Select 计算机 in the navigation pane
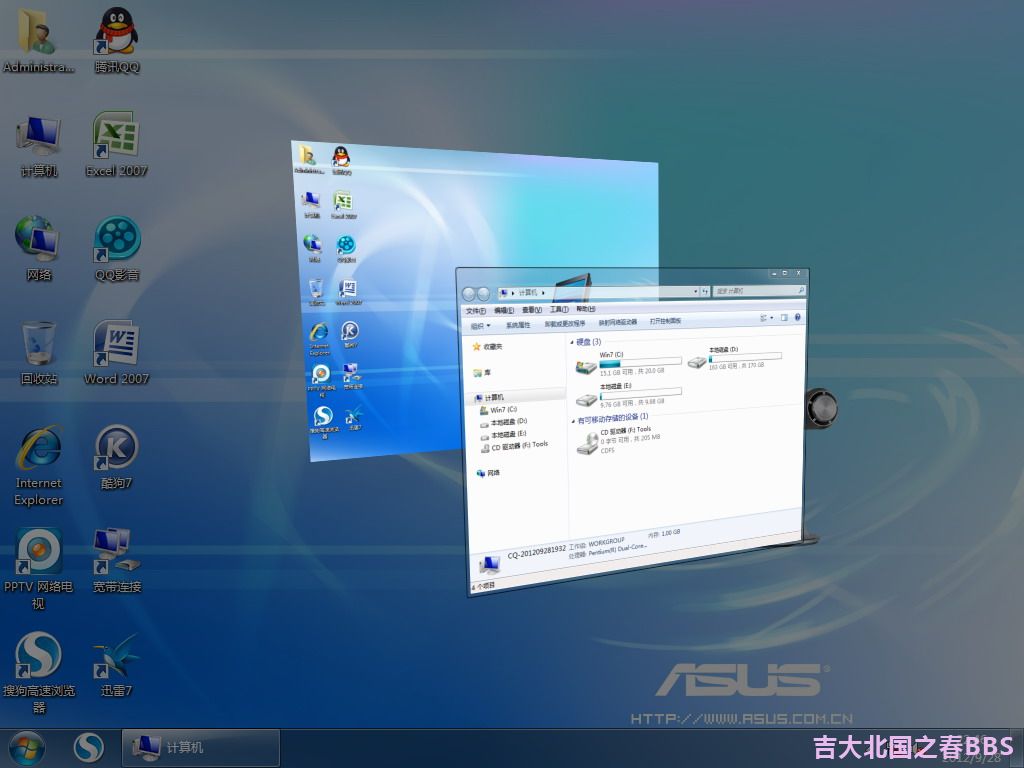 (490, 397)
